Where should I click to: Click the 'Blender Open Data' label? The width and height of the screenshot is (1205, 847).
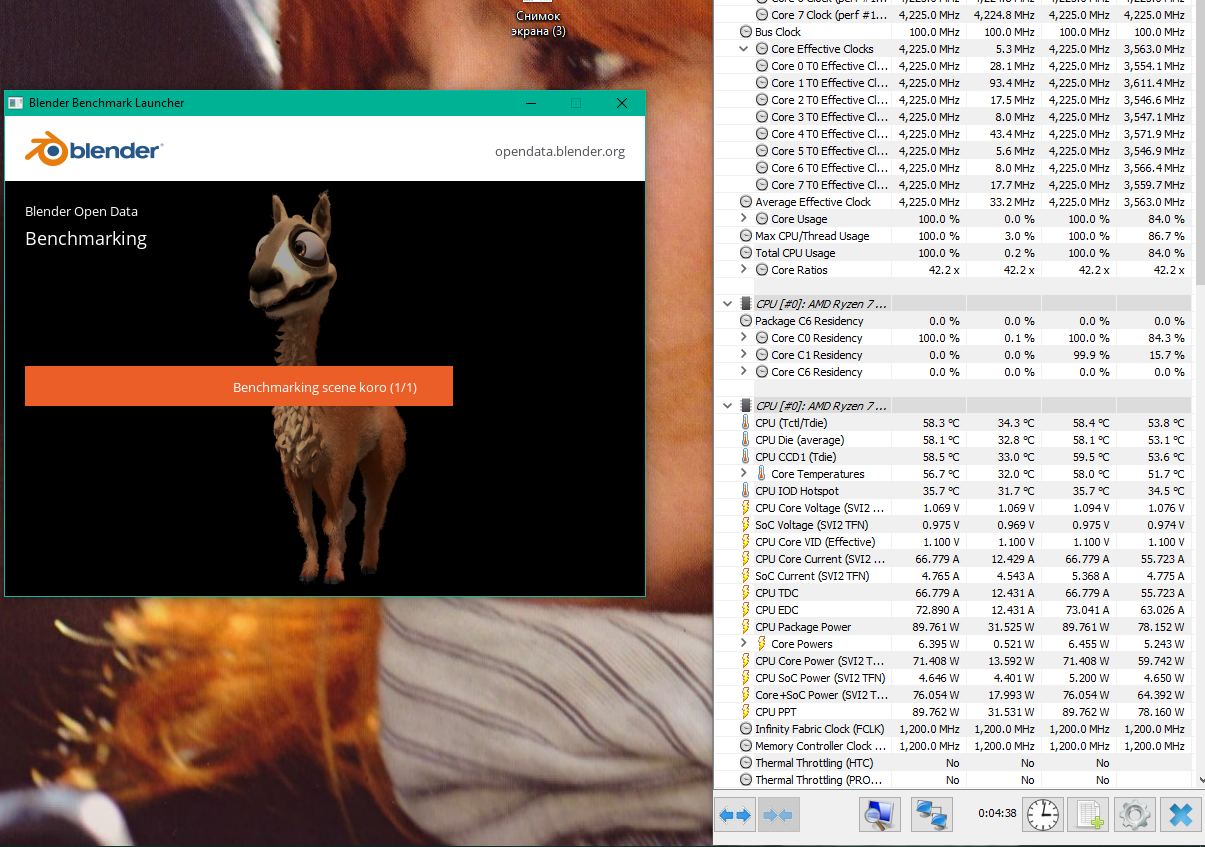(x=81, y=212)
